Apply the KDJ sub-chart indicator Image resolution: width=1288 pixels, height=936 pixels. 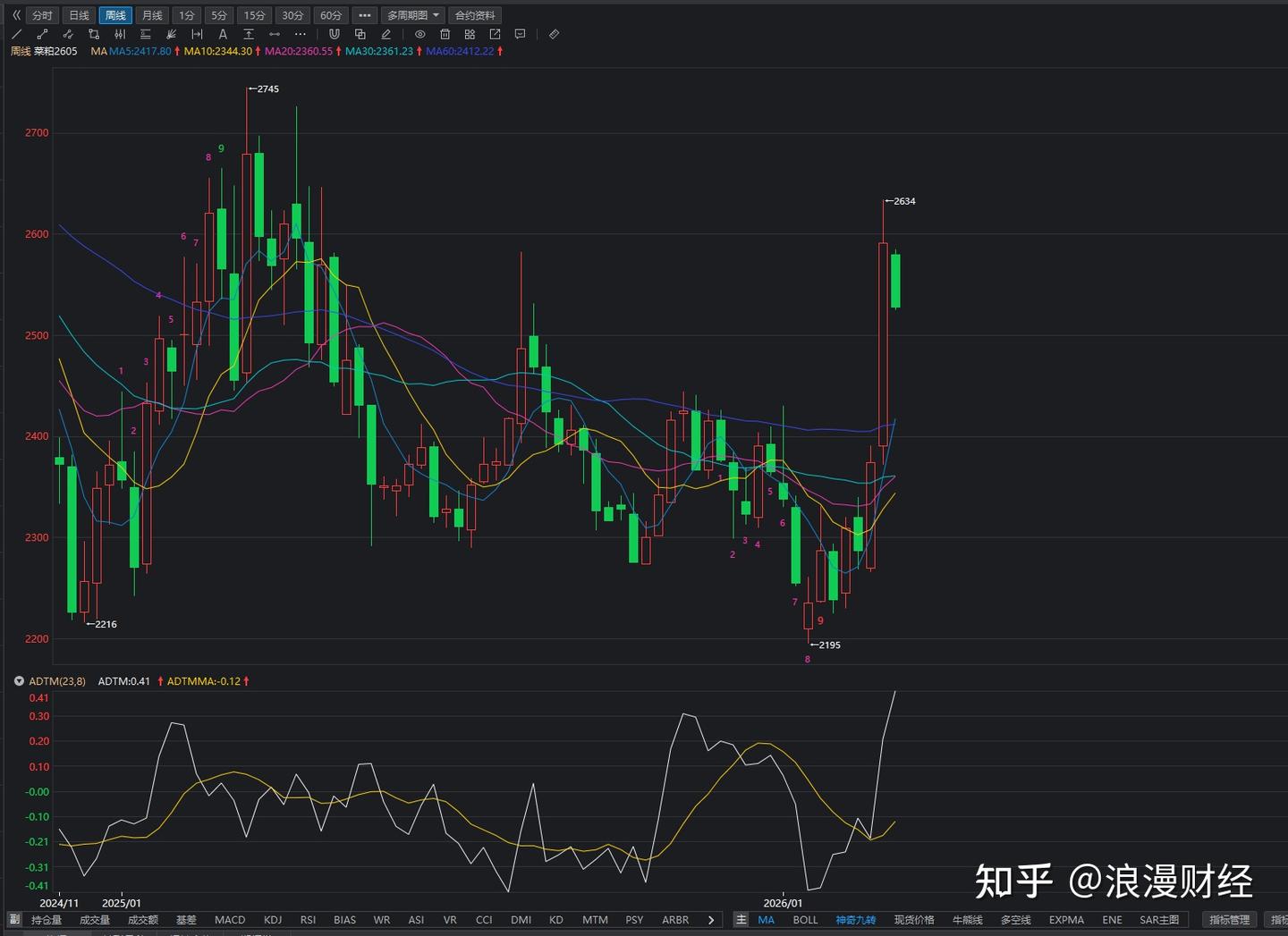tap(273, 920)
